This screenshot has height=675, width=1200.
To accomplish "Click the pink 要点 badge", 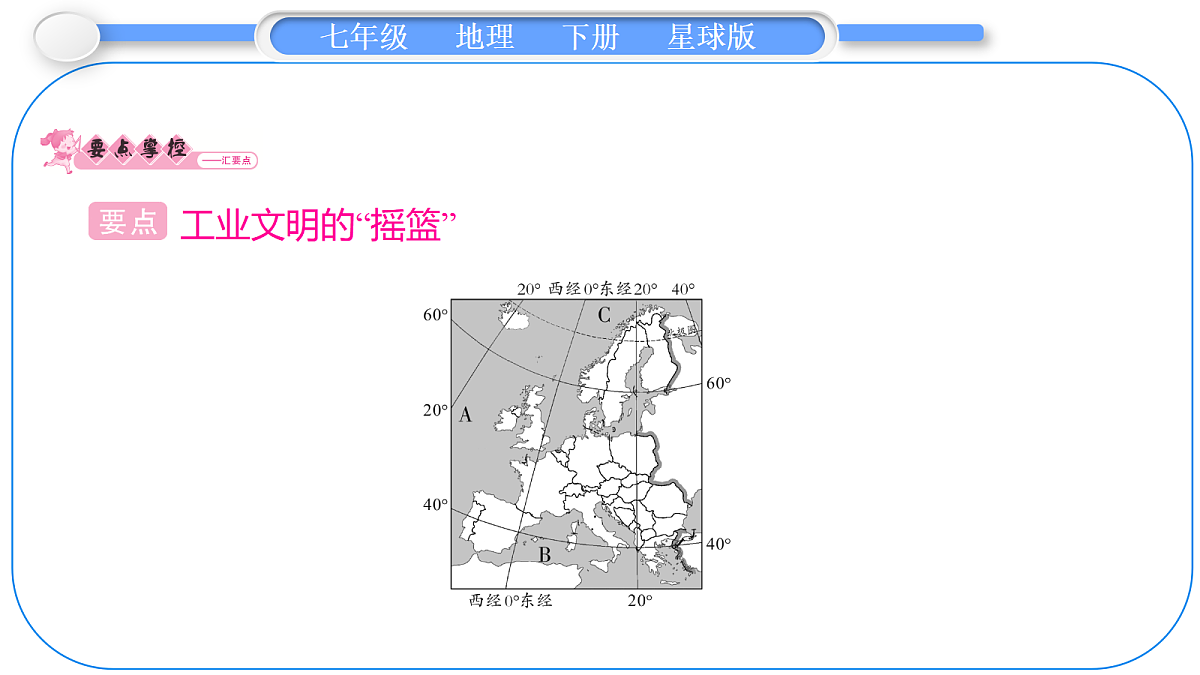I will (x=128, y=222).
